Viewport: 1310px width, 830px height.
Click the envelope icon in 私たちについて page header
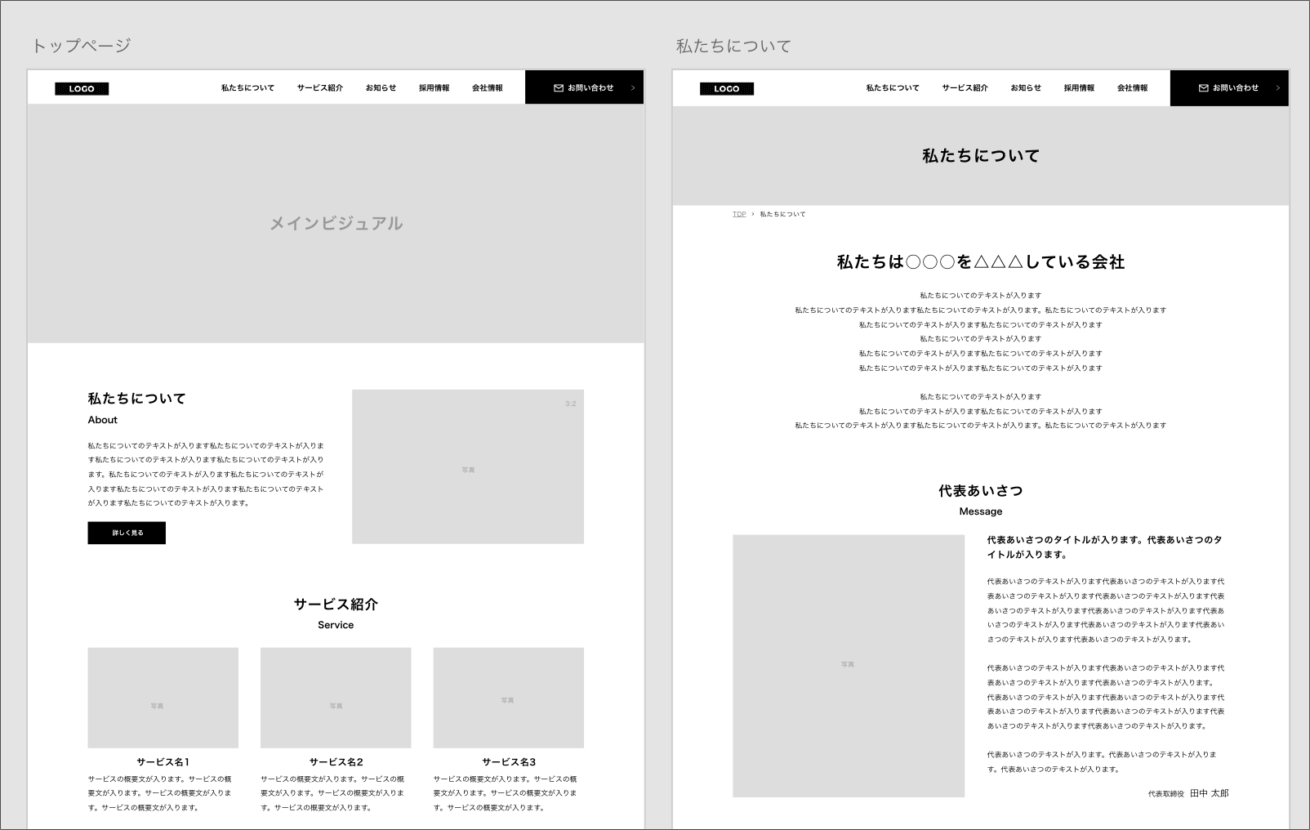1203,87
